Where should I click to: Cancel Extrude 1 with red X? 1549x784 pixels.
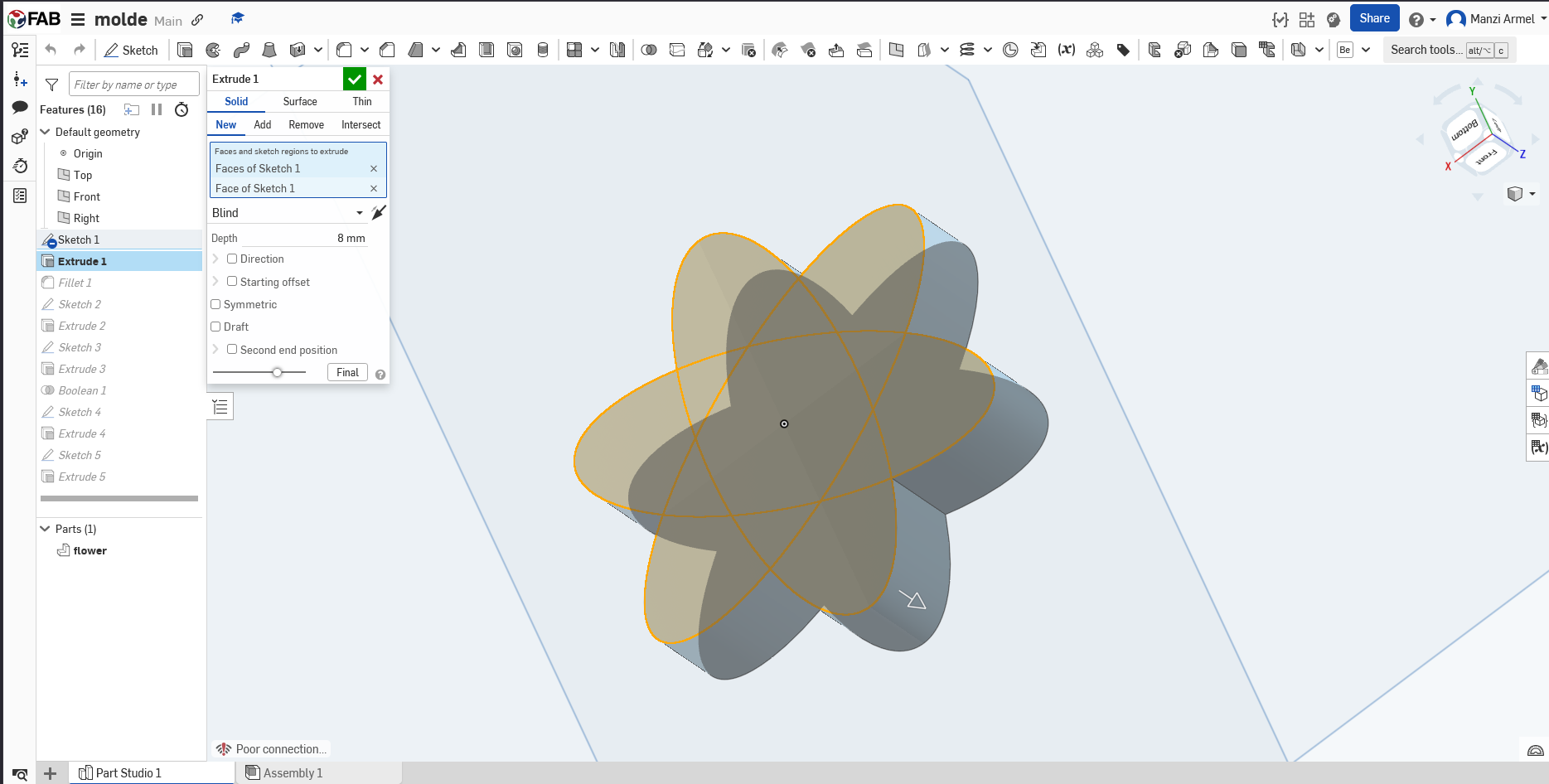[378, 79]
